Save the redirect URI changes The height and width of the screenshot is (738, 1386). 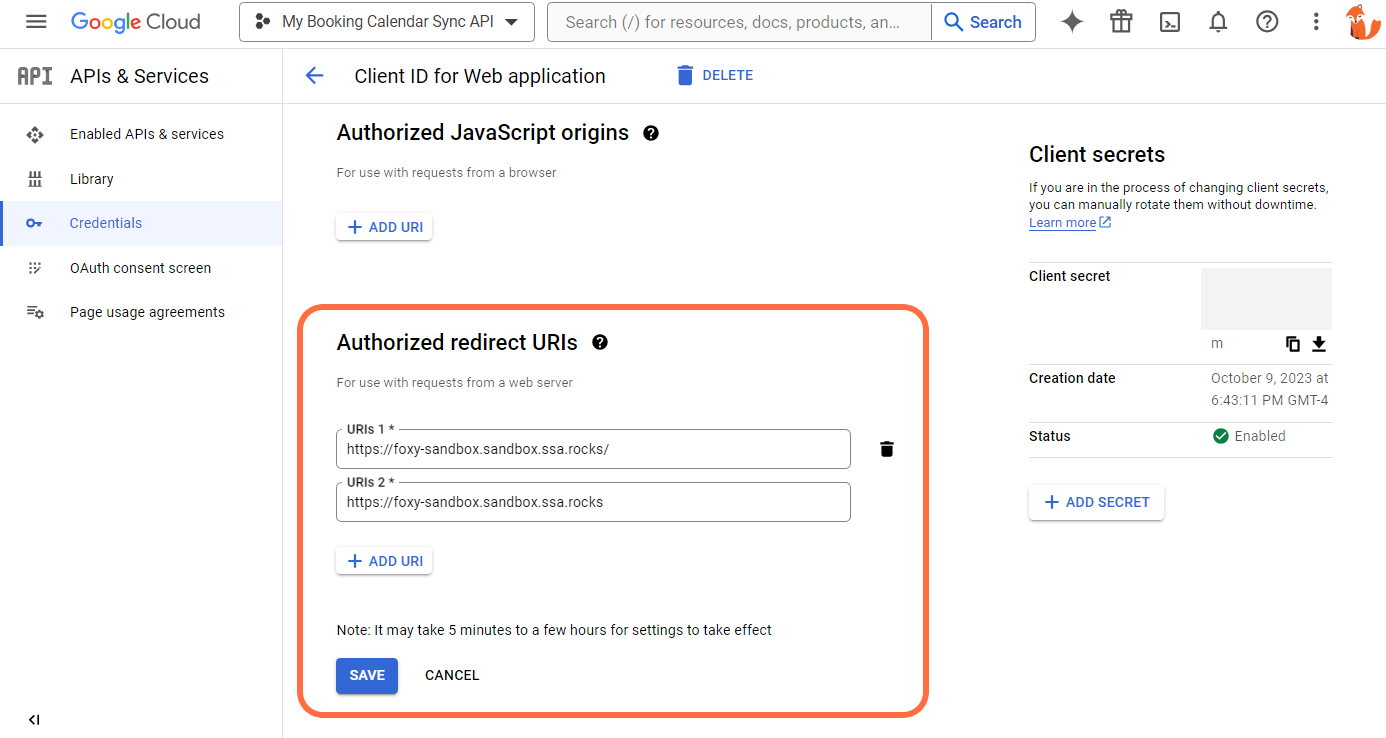tap(366, 675)
